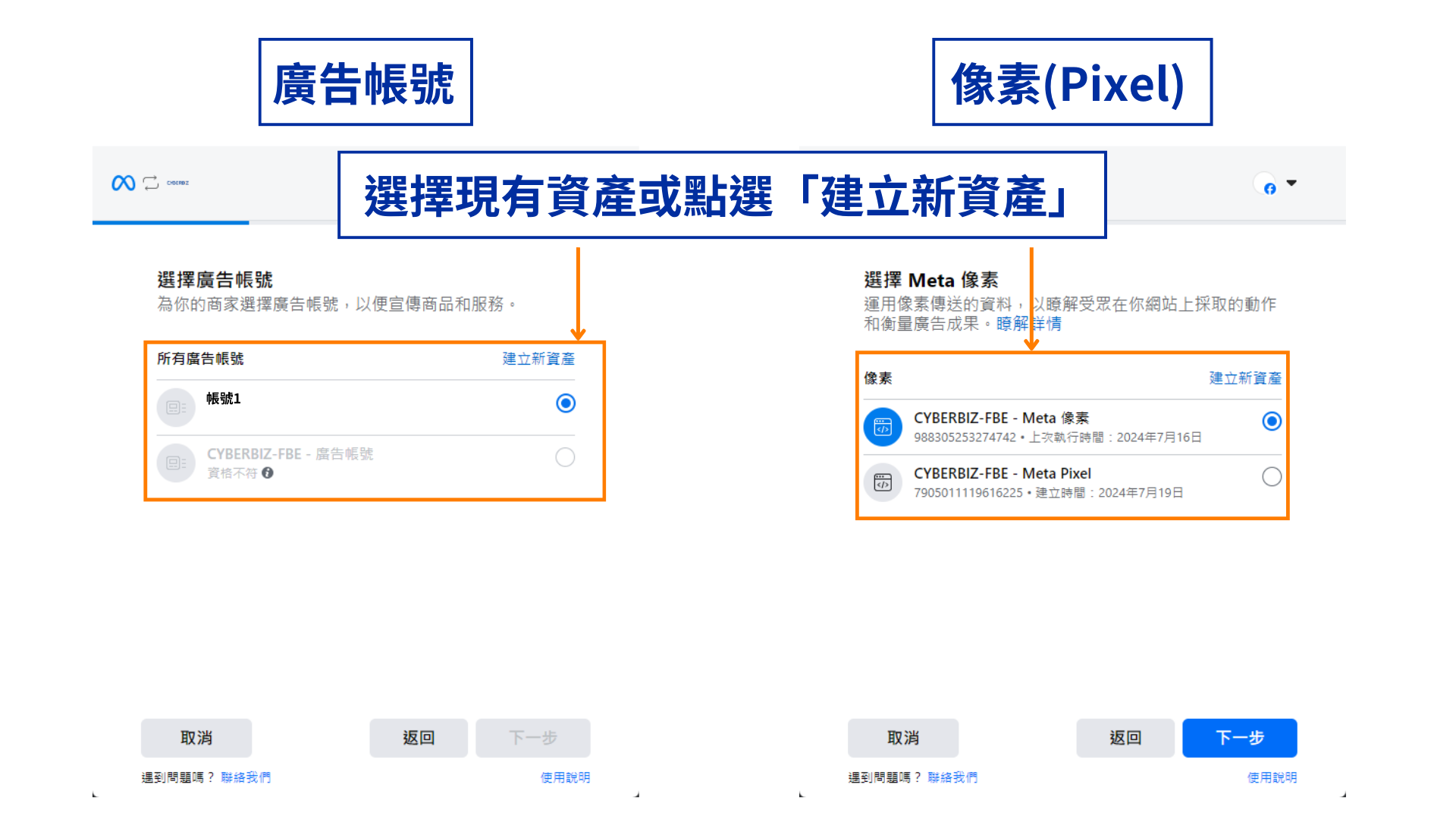Click the ad account icon next to 帳號1

176,407
